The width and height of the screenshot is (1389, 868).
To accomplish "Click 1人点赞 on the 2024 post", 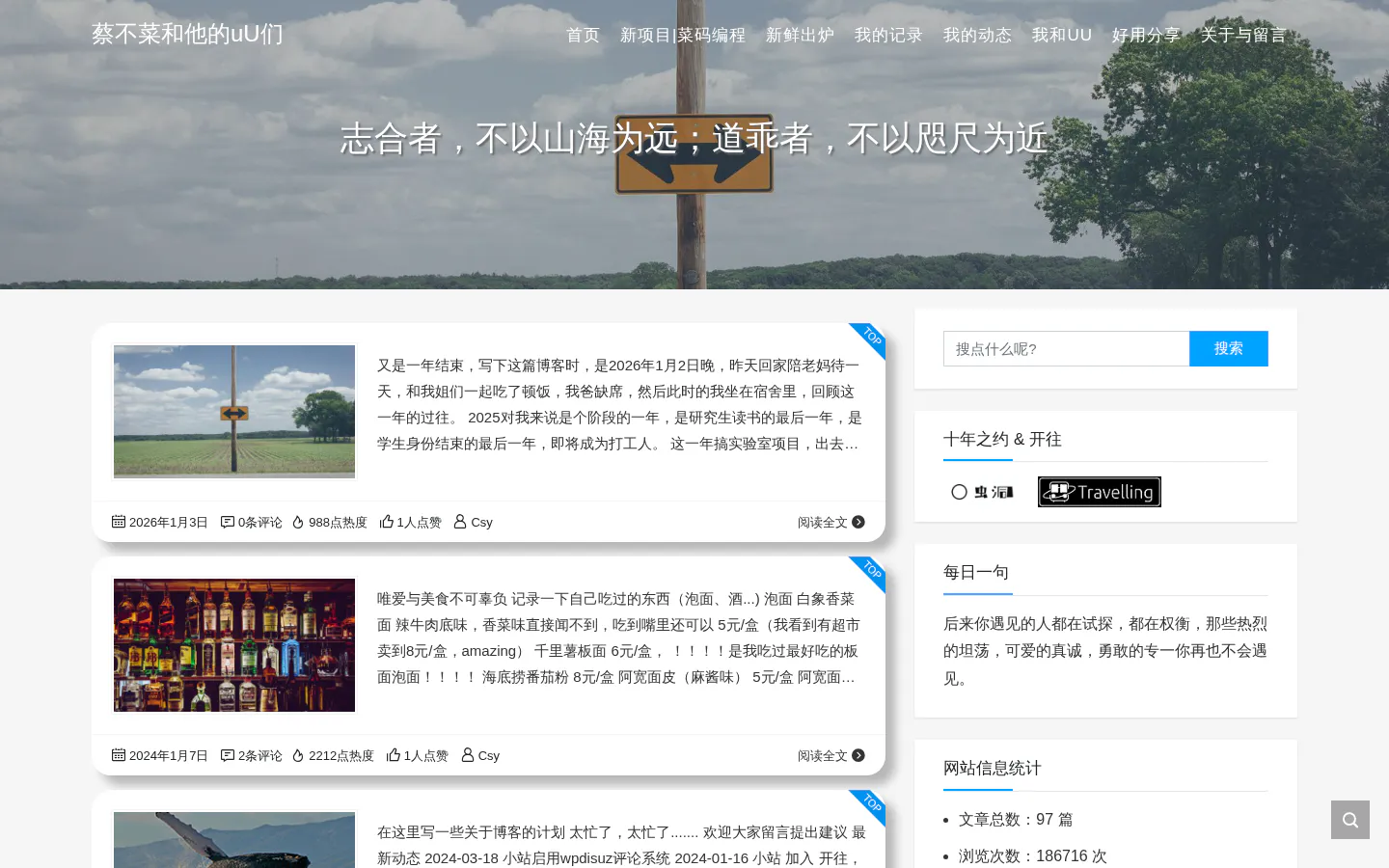I will click(x=426, y=756).
